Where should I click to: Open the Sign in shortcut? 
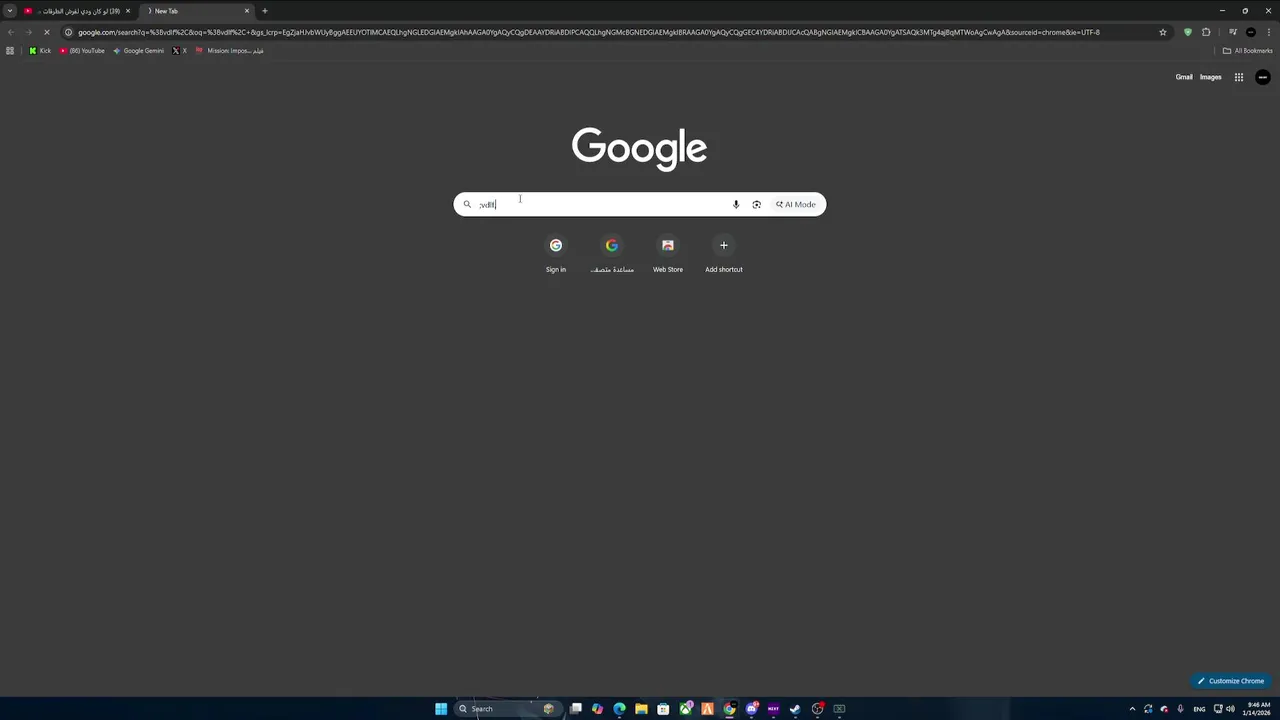click(x=556, y=255)
